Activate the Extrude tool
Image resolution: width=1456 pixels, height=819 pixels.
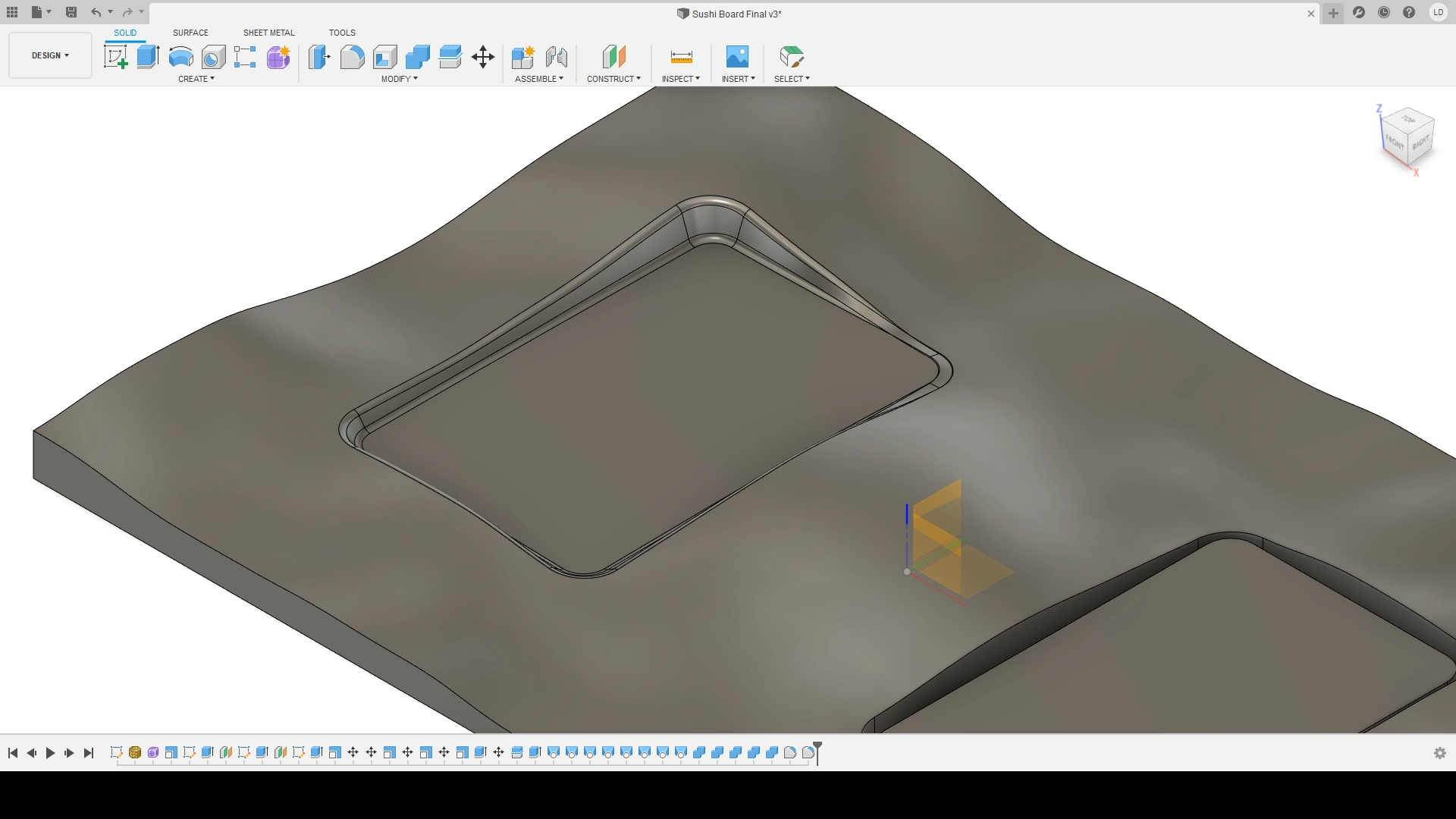147,56
